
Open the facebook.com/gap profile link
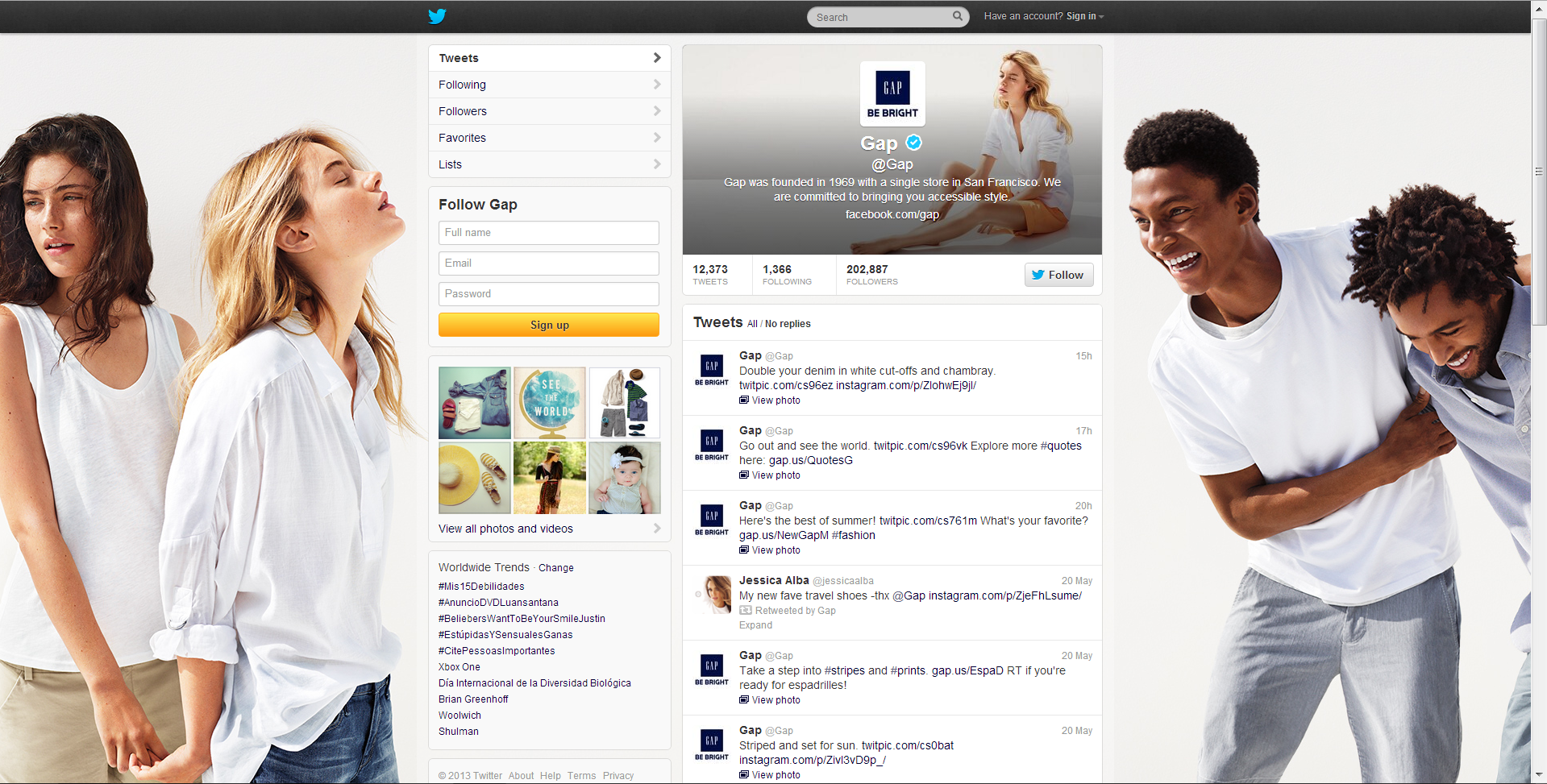pyautogui.click(x=892, y=214)
